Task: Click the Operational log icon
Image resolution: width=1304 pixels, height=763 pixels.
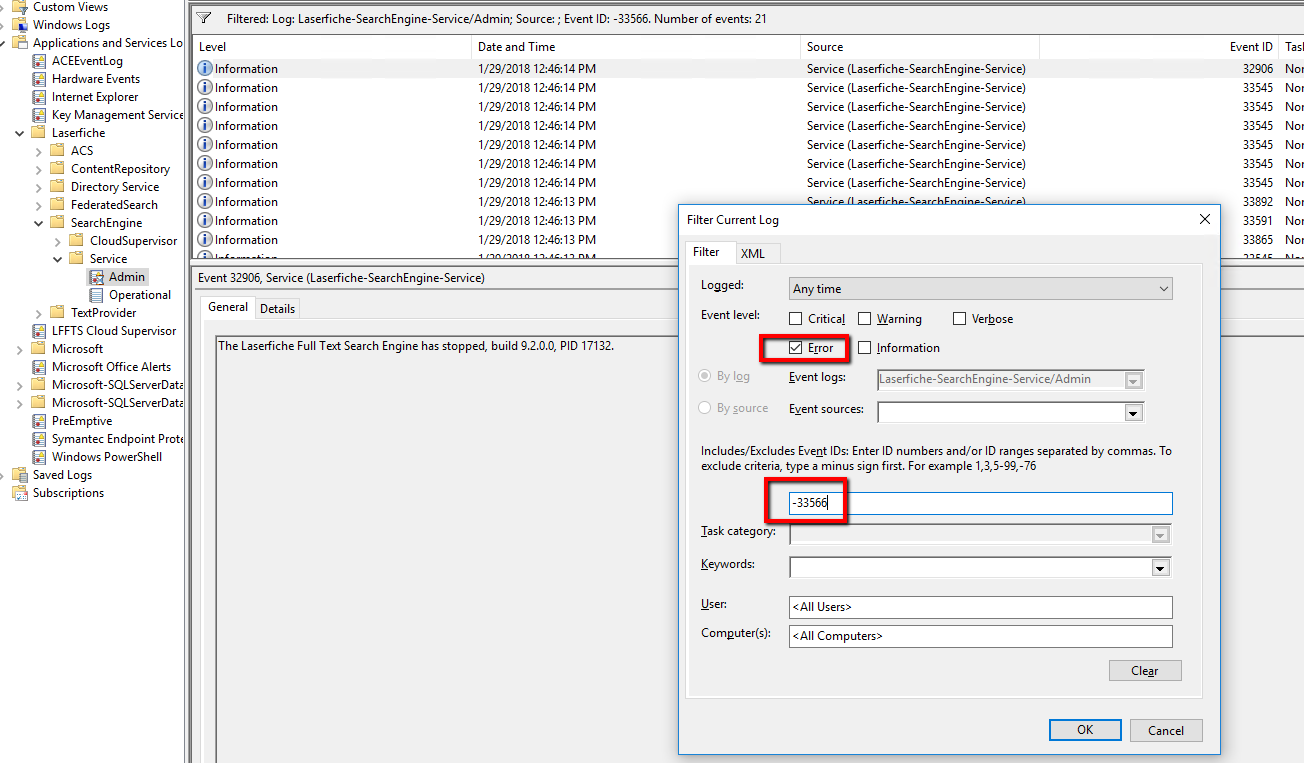Action: click(x=97, y=295)
